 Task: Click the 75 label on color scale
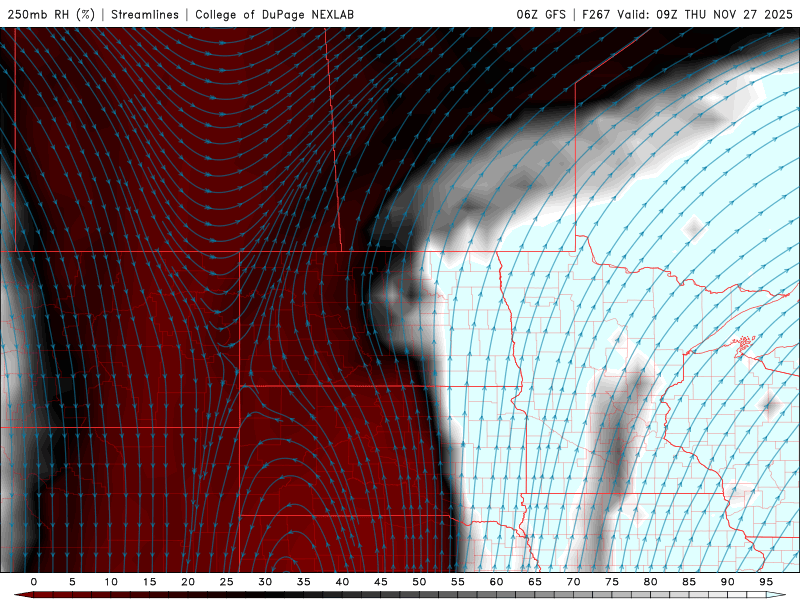[x=612, y=582]
